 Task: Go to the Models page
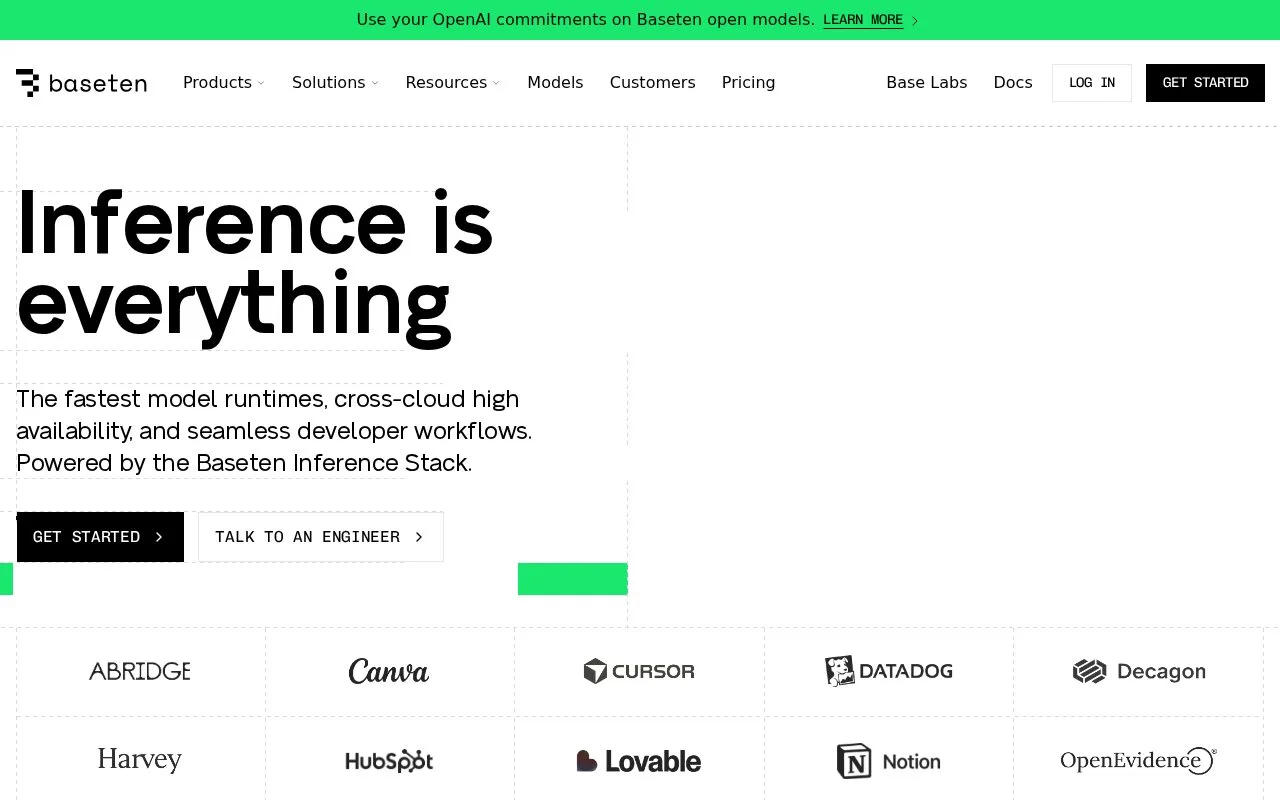coord(555,83)
